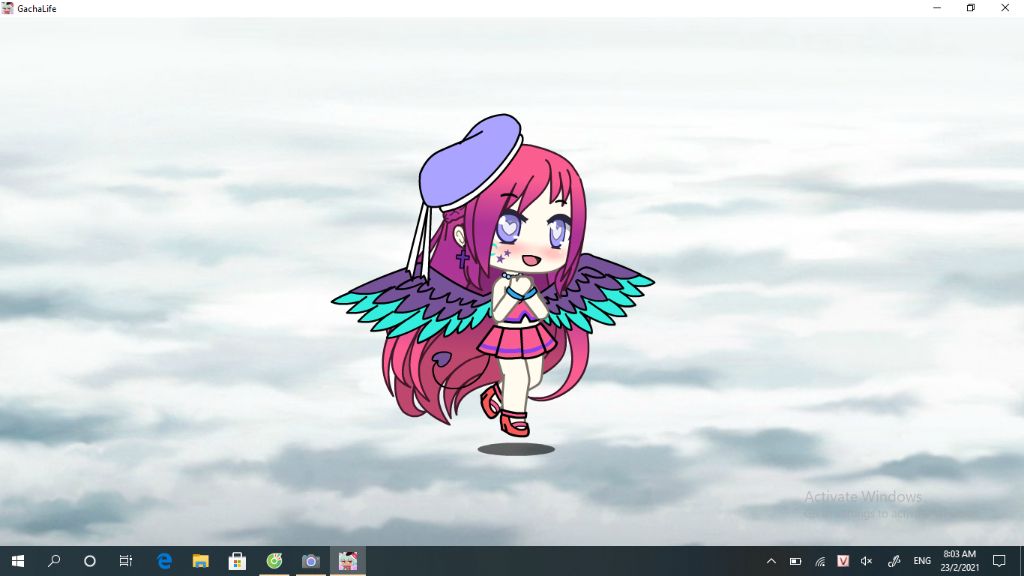1024x576 pixels.
Task: Unmute sound via the speaker tray icon
Action: coord(867,561)
